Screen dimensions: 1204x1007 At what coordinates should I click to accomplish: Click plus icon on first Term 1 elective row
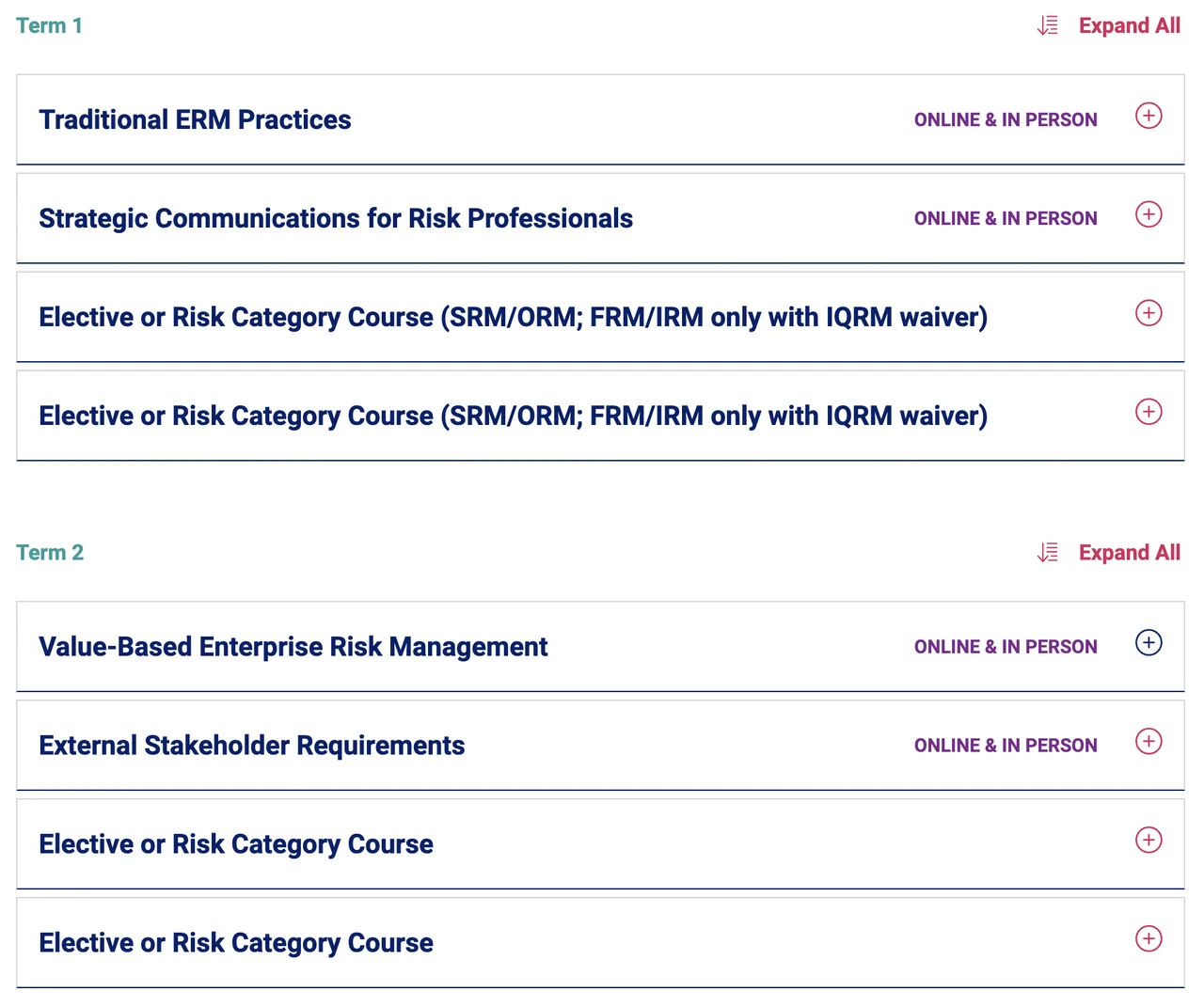(x=1149, y=313)
